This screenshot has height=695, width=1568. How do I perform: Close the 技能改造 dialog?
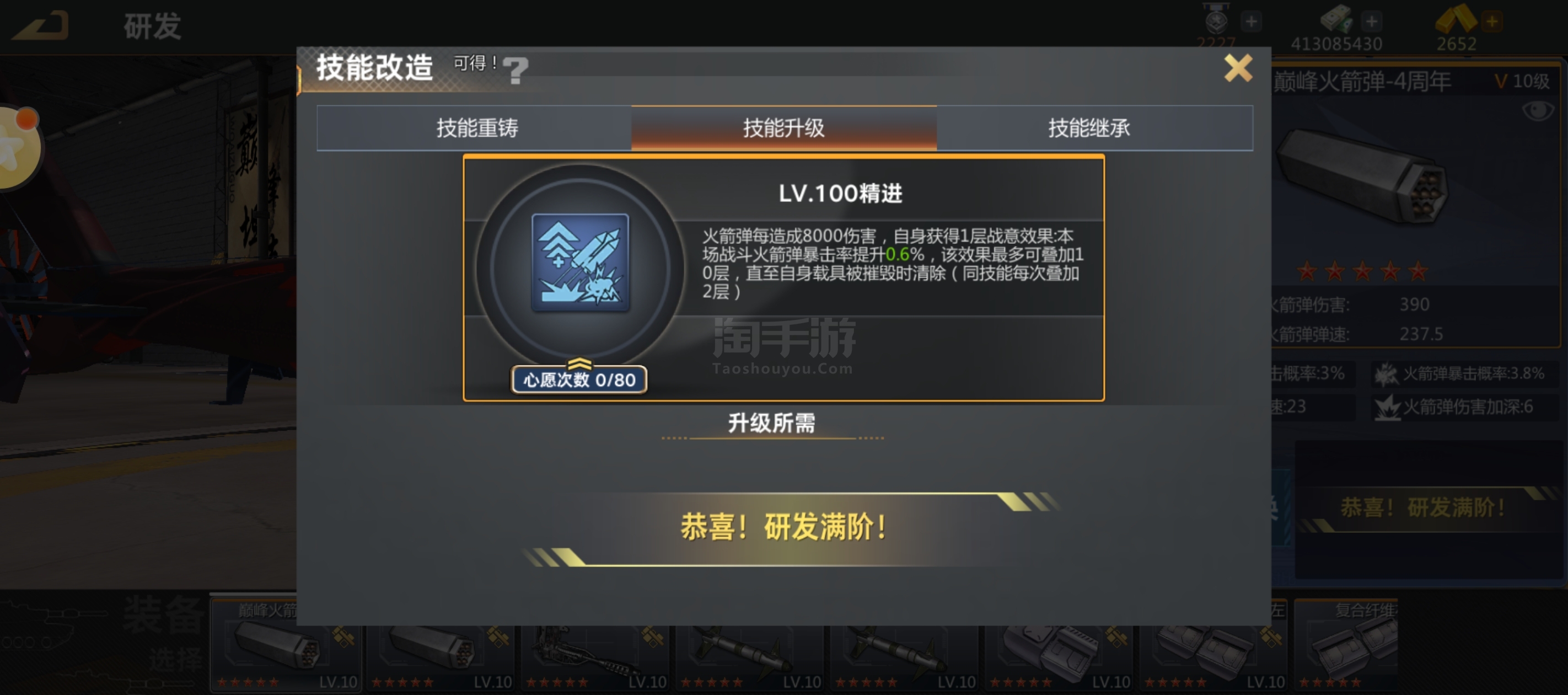(1238, 68)
